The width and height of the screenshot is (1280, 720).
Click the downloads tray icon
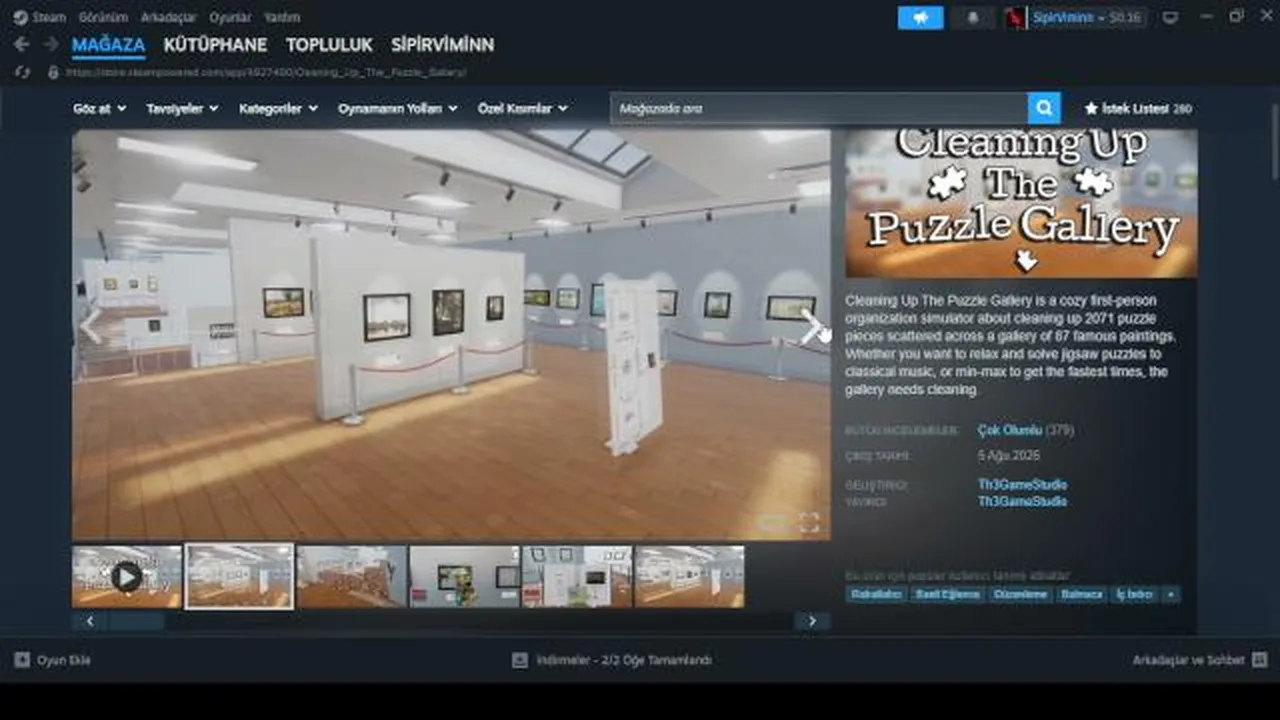point(520,660)
